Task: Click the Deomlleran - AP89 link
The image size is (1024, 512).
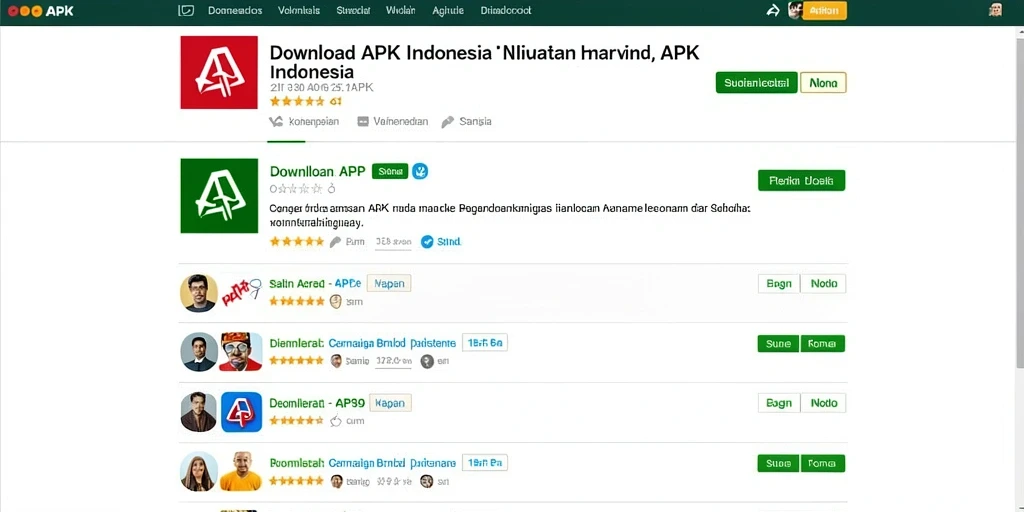Action: (x=317, y=403)
